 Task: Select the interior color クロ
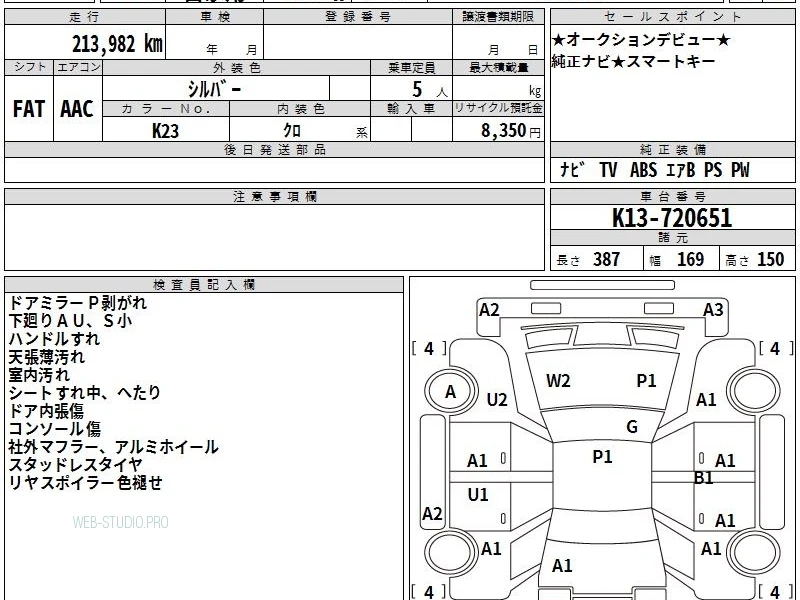coord(292,131)
